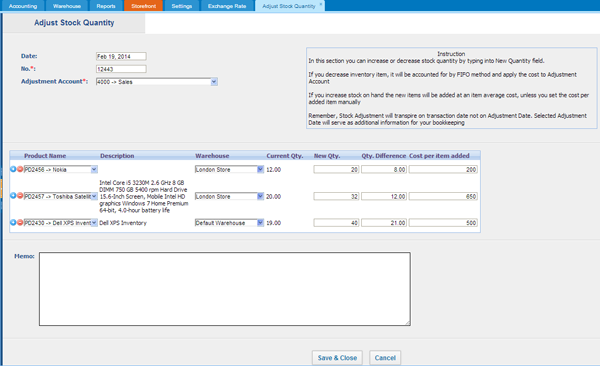Click the Cost per item field showing 200
Screen dimensions: 600x366
click(443, 169)
